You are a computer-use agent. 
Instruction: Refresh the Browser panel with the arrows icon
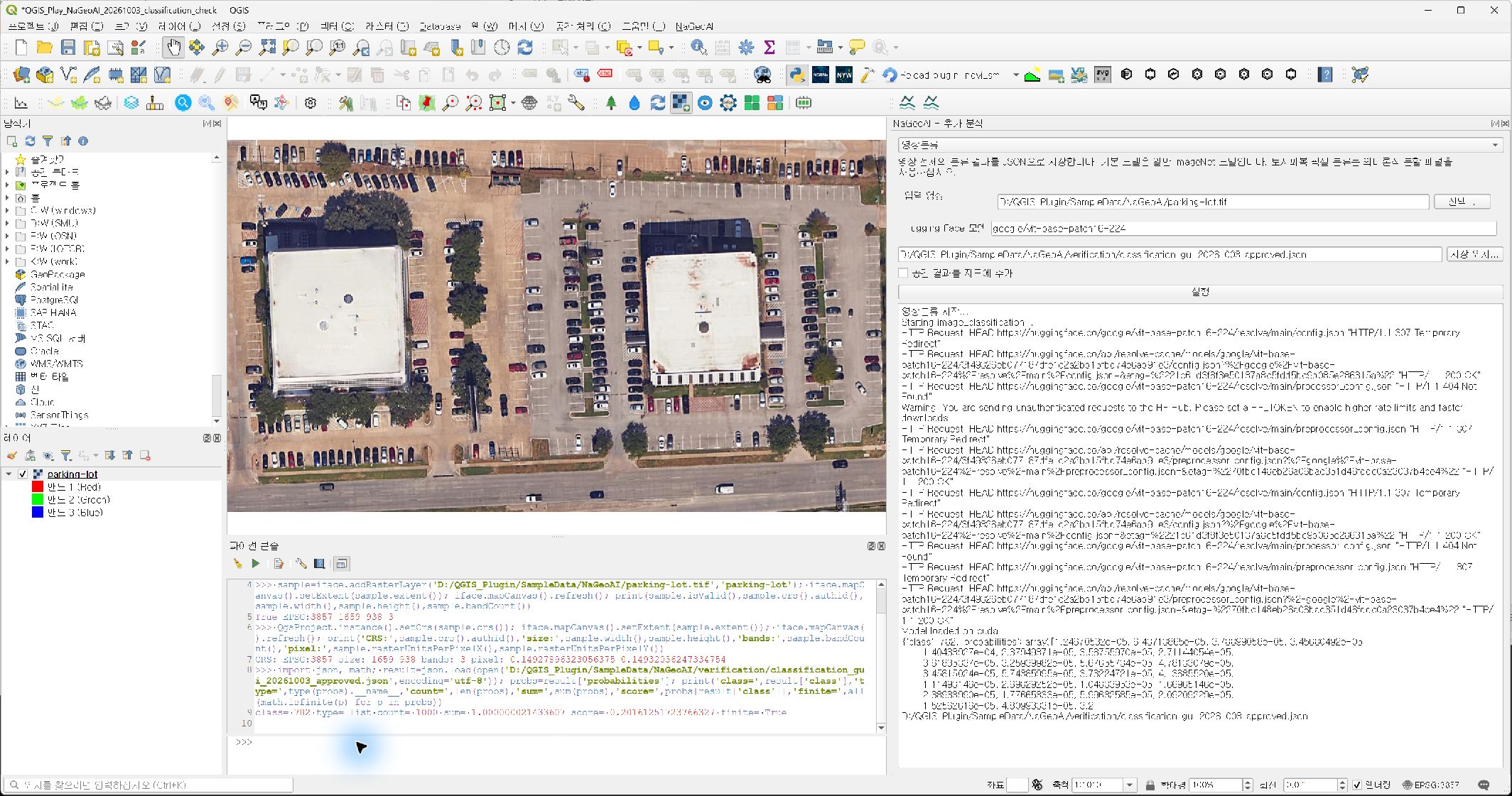30,141
